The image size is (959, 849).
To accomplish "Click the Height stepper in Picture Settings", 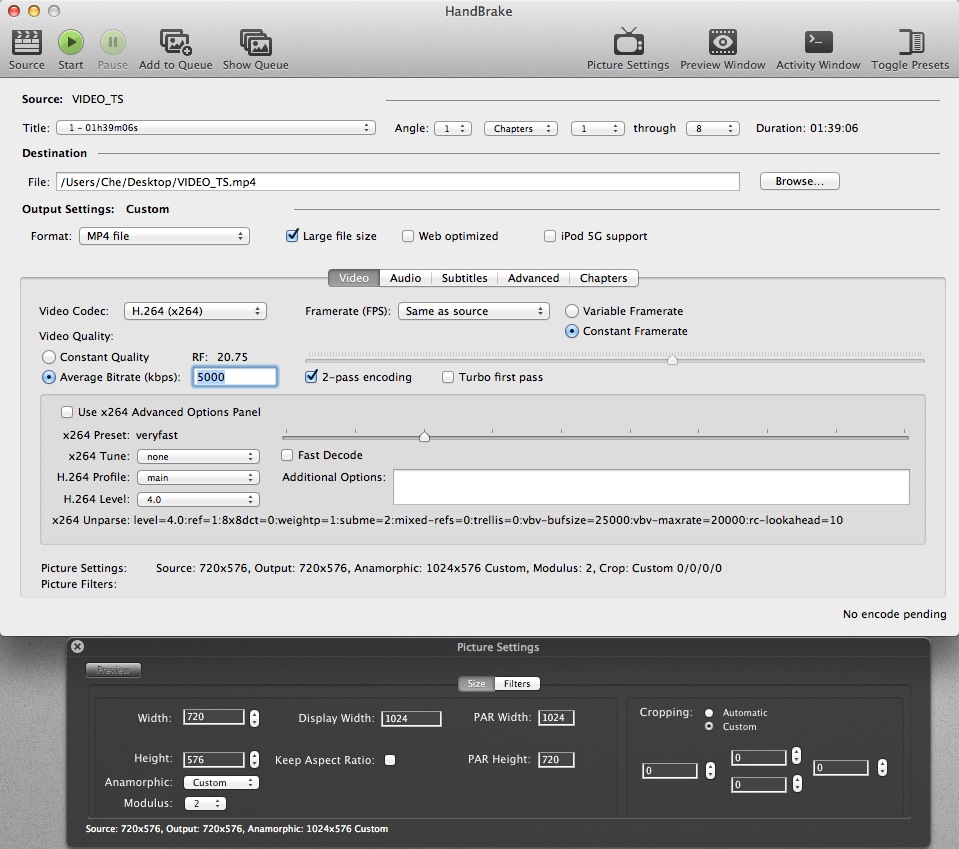I will [x=254, y=760].
